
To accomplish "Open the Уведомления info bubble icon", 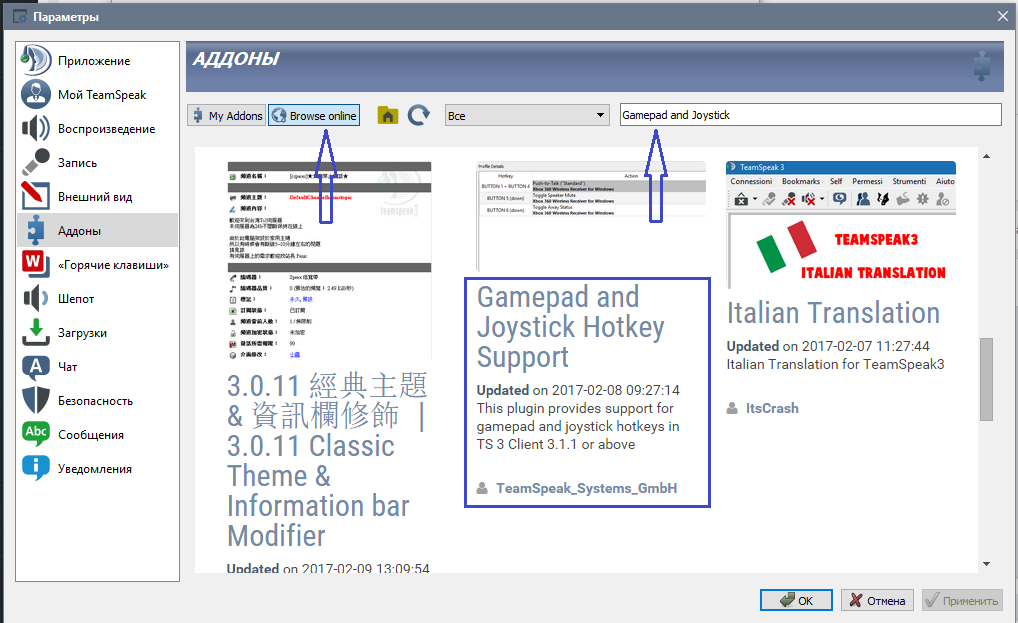I will tap(36, 469).
